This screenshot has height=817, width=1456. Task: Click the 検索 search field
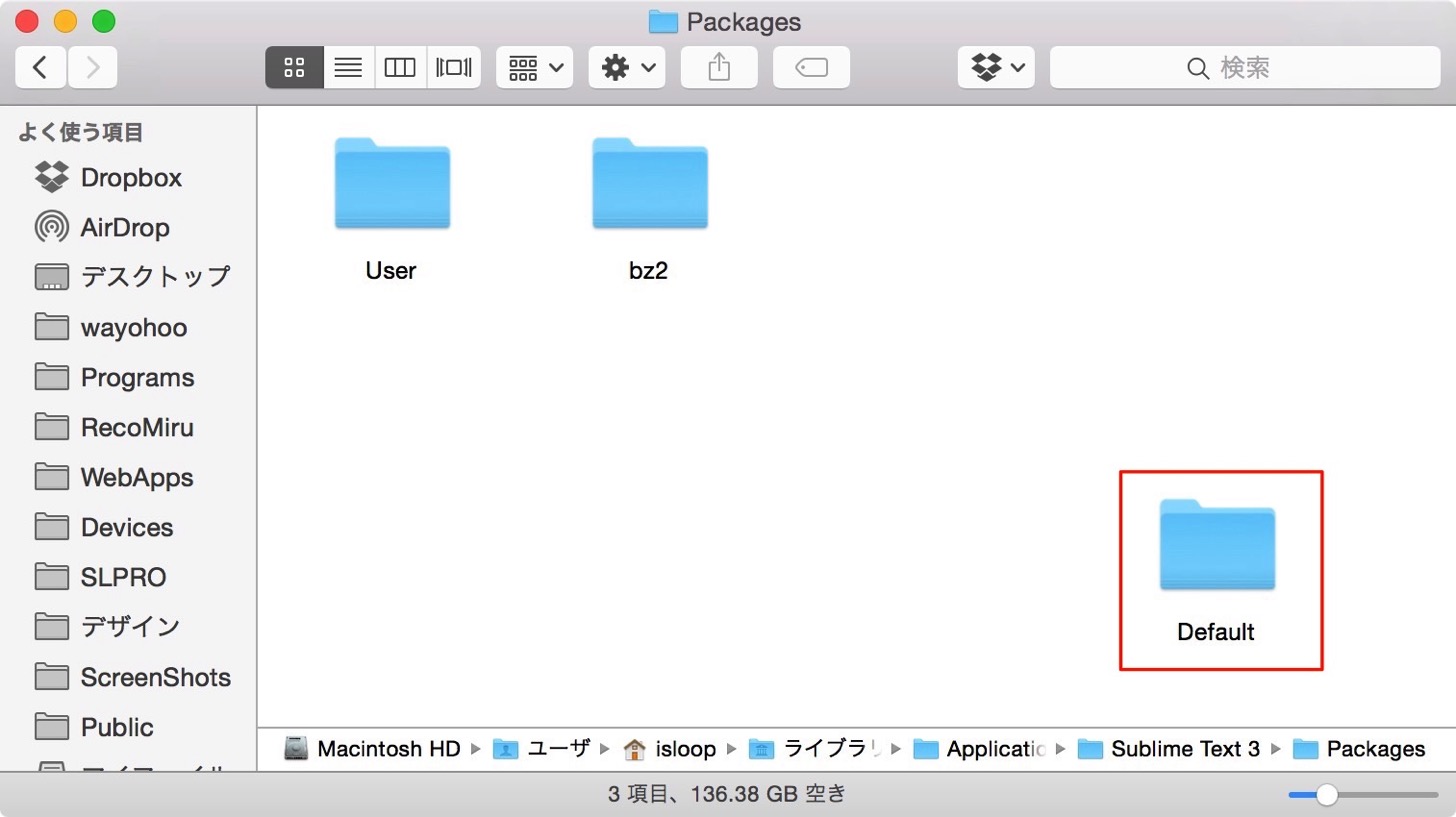[x=1245, y=67]
